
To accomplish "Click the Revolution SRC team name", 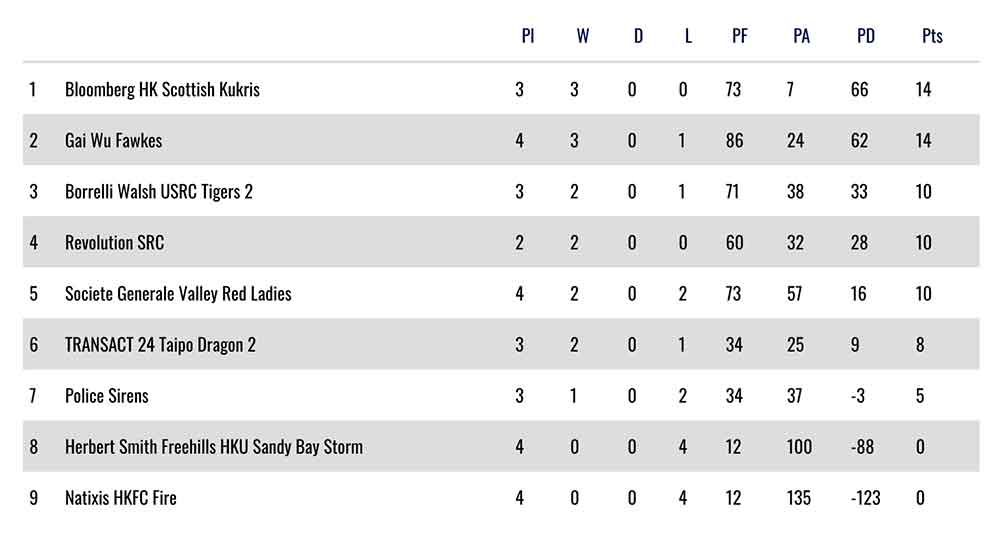I will 114,243.
